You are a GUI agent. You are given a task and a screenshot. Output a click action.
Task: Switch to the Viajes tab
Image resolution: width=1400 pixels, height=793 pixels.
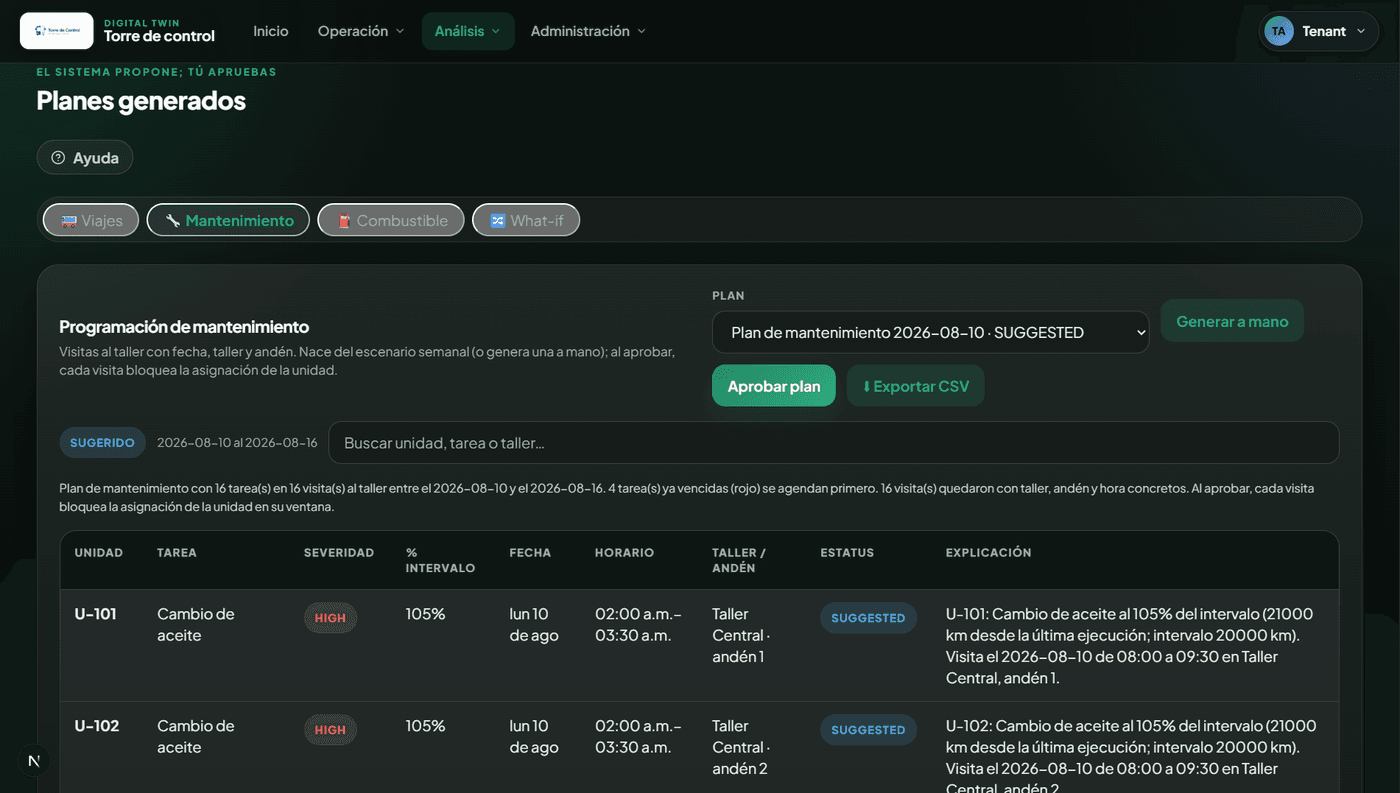[91, 220]
